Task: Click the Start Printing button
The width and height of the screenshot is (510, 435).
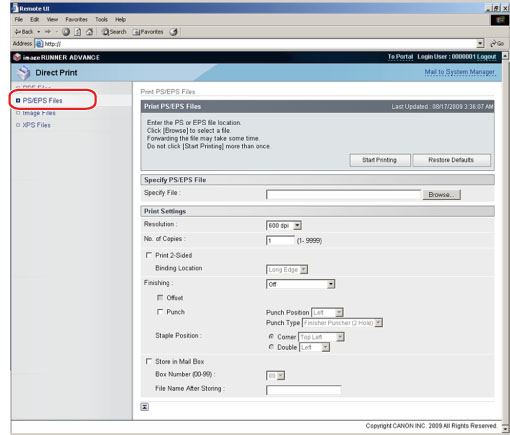Action: 380,160
